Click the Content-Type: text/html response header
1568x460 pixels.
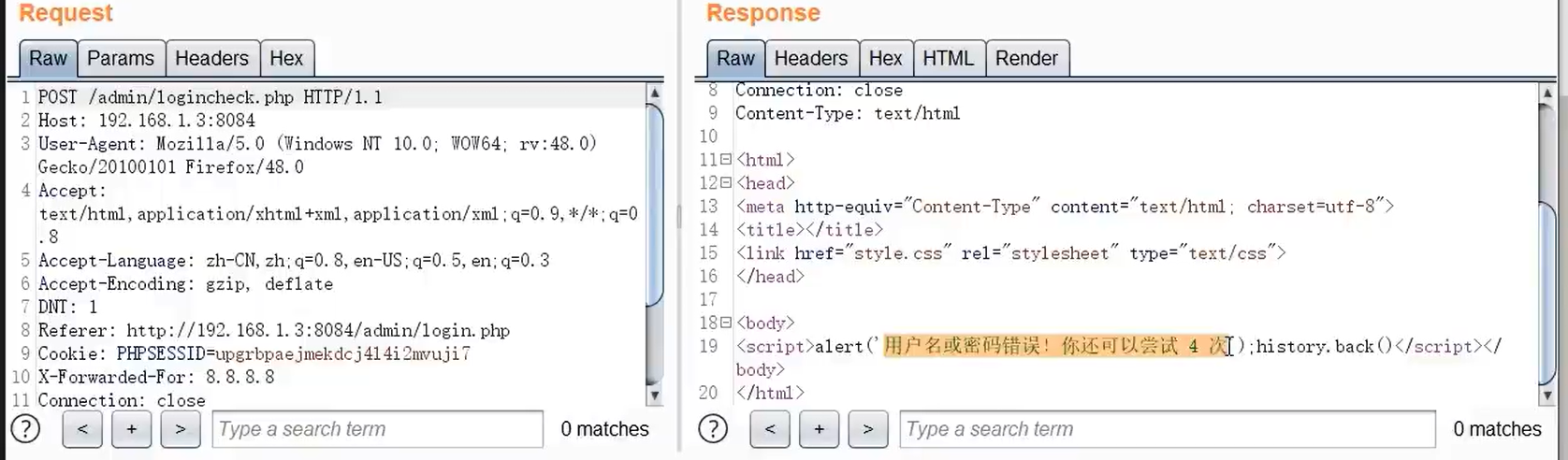(848, 113)
